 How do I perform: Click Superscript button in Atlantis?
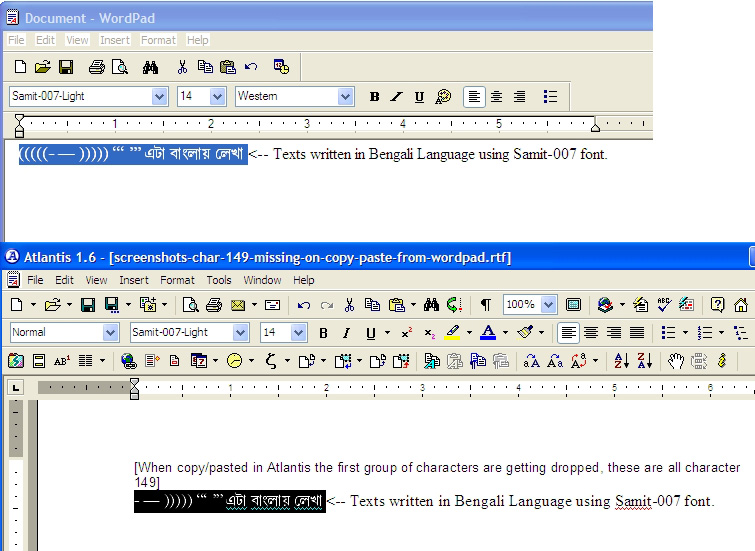(x=407, y=333)
